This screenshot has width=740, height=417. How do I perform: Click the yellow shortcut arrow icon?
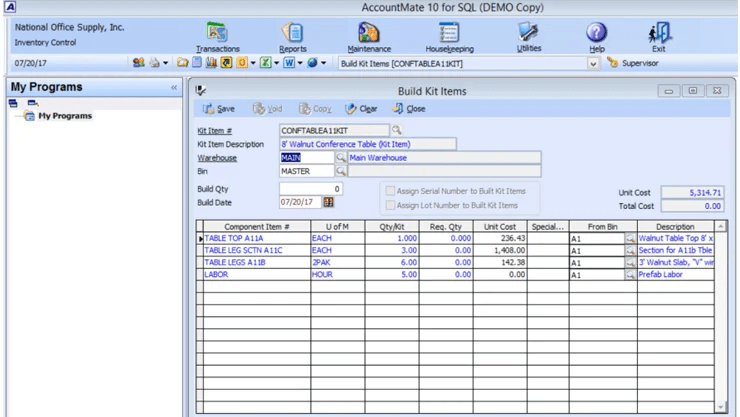click(227, 62)
